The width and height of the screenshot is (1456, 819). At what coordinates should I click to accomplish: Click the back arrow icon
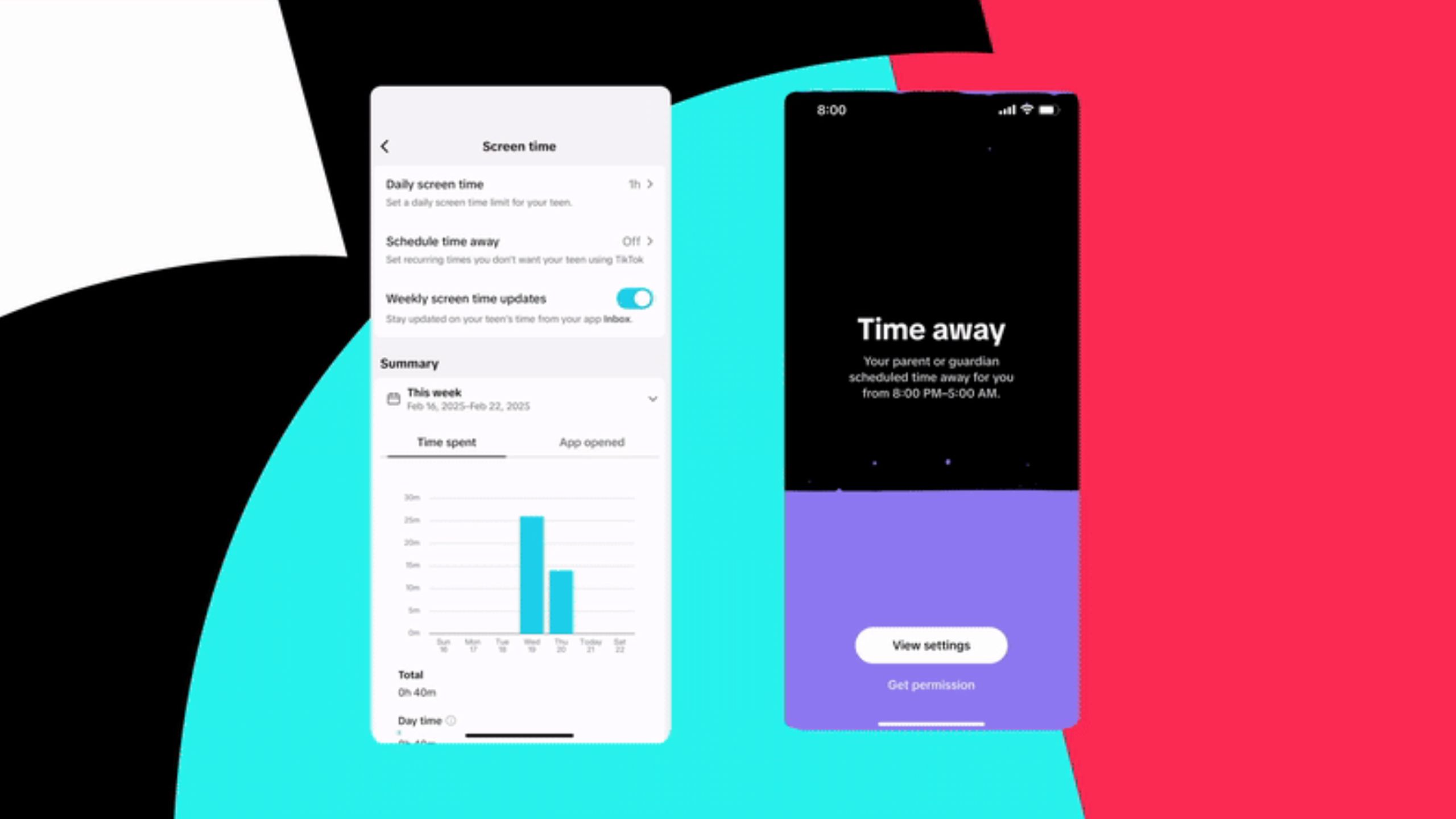(386, 147)
